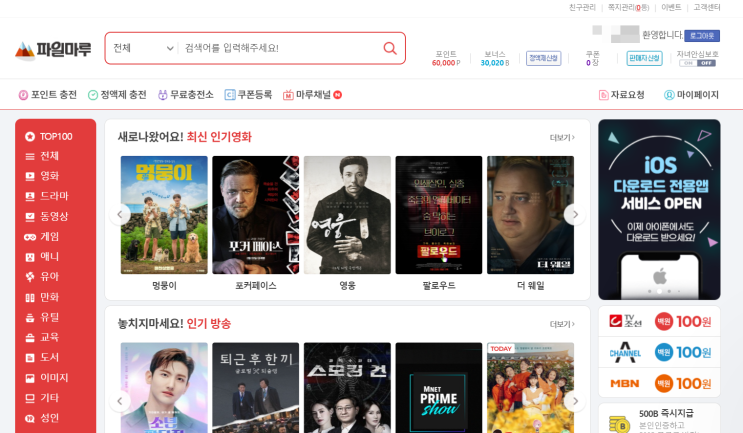This screenshot has width=743, height=433.
Task: Open the 동영상 sidebar category
Action: point(54,216)
